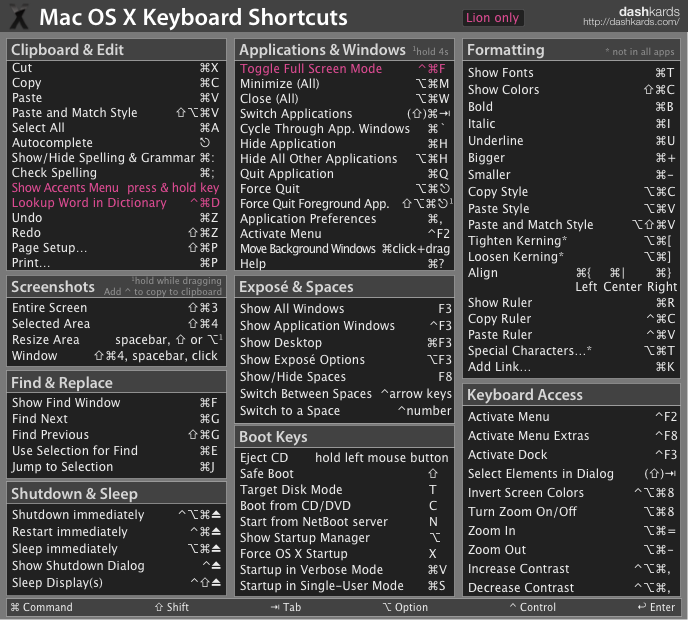Select the 'Eject CD' boot row

tap(344, 458)
